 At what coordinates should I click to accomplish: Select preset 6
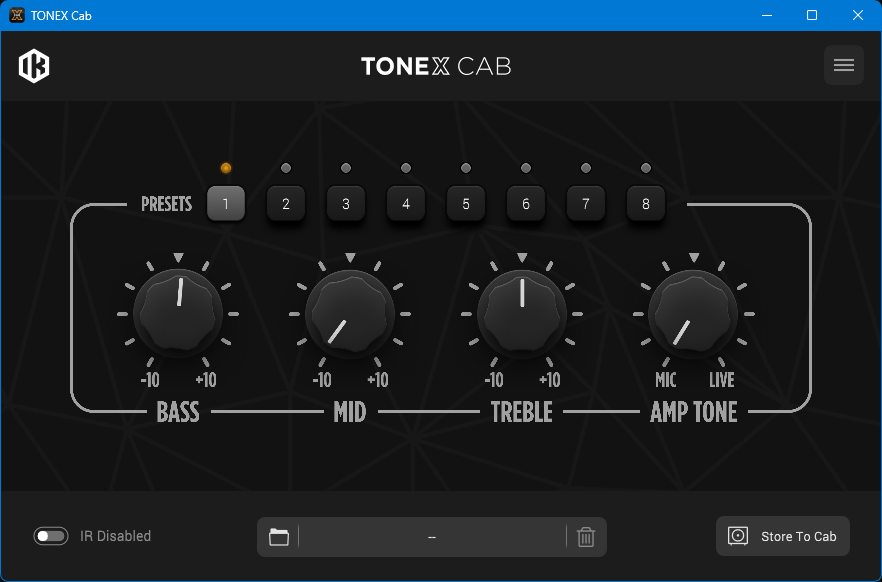[526, 204]
